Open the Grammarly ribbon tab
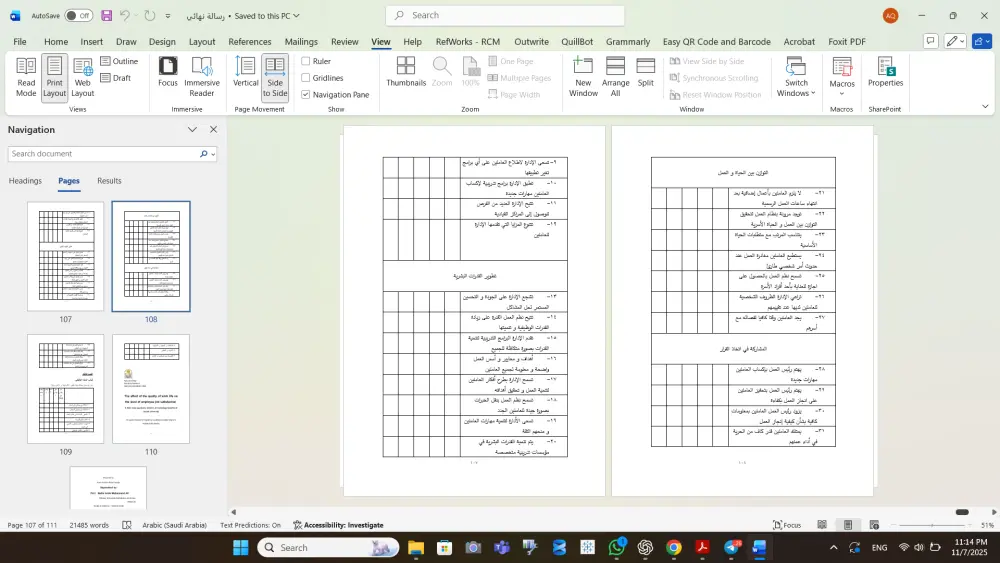1000x563 pixels. (628, 41)
